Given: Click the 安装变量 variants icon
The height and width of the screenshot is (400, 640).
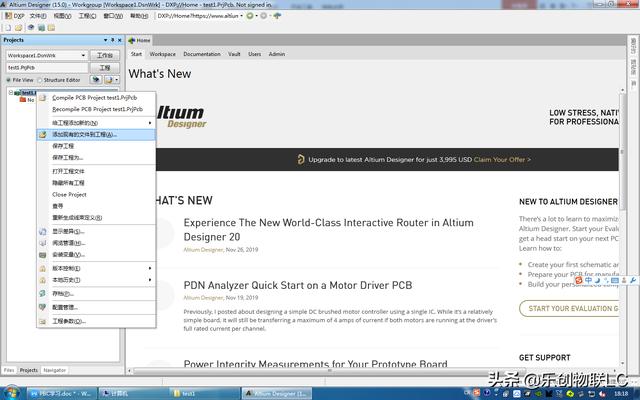Looking at the screenshot, I should 42,255.
